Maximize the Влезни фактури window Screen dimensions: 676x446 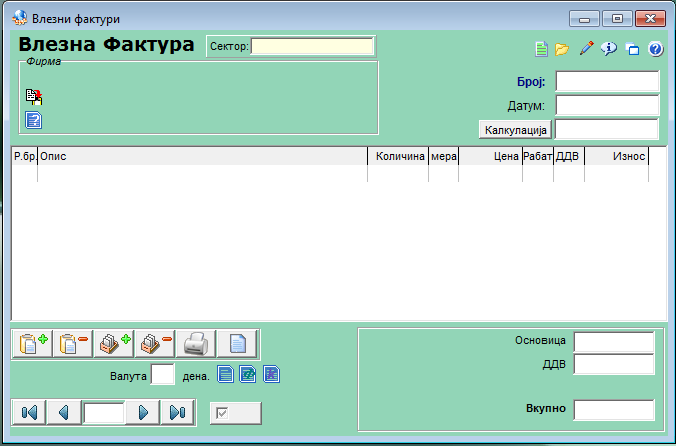click(617, 19)
